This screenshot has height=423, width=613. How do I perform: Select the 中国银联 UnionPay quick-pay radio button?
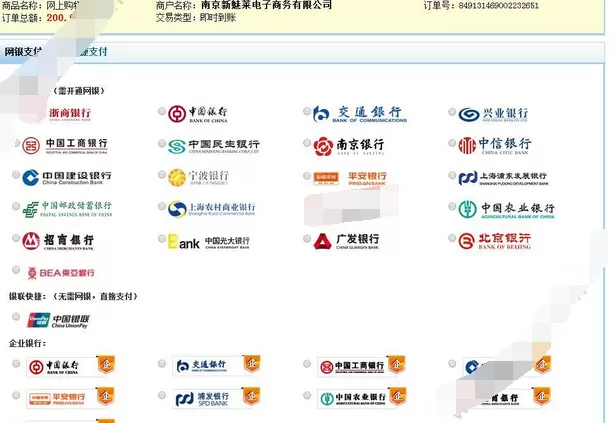coord(16,316)
